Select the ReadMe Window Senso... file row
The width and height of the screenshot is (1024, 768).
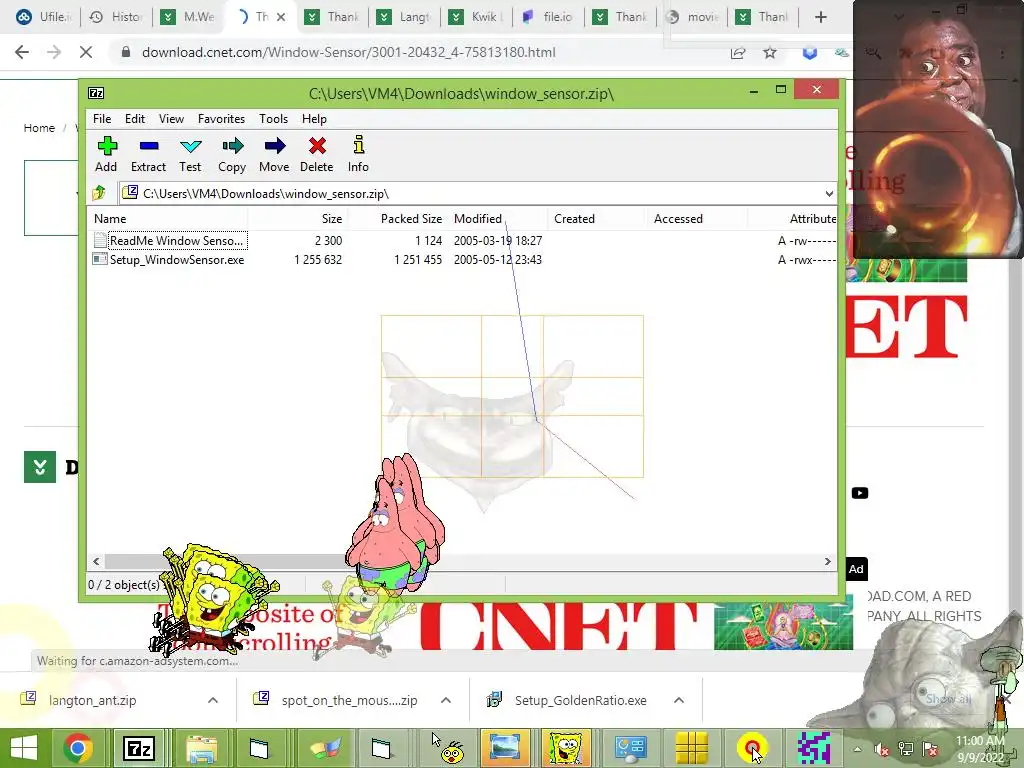click(462, 240)
